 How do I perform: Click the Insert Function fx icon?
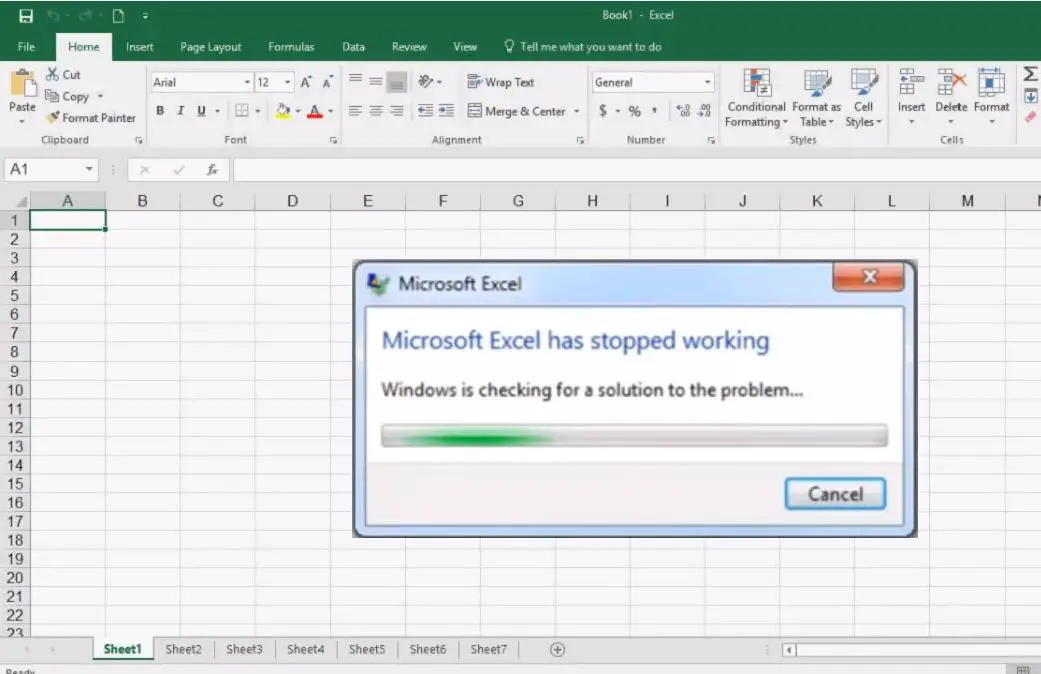pyautogui.click(x=212, y=170)
